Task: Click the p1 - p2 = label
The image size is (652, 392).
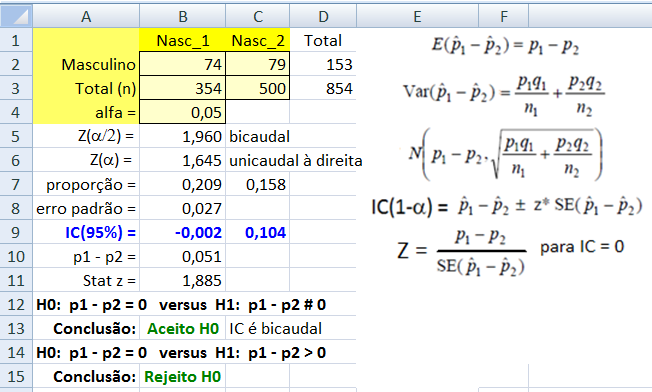Action: (86, 256)
